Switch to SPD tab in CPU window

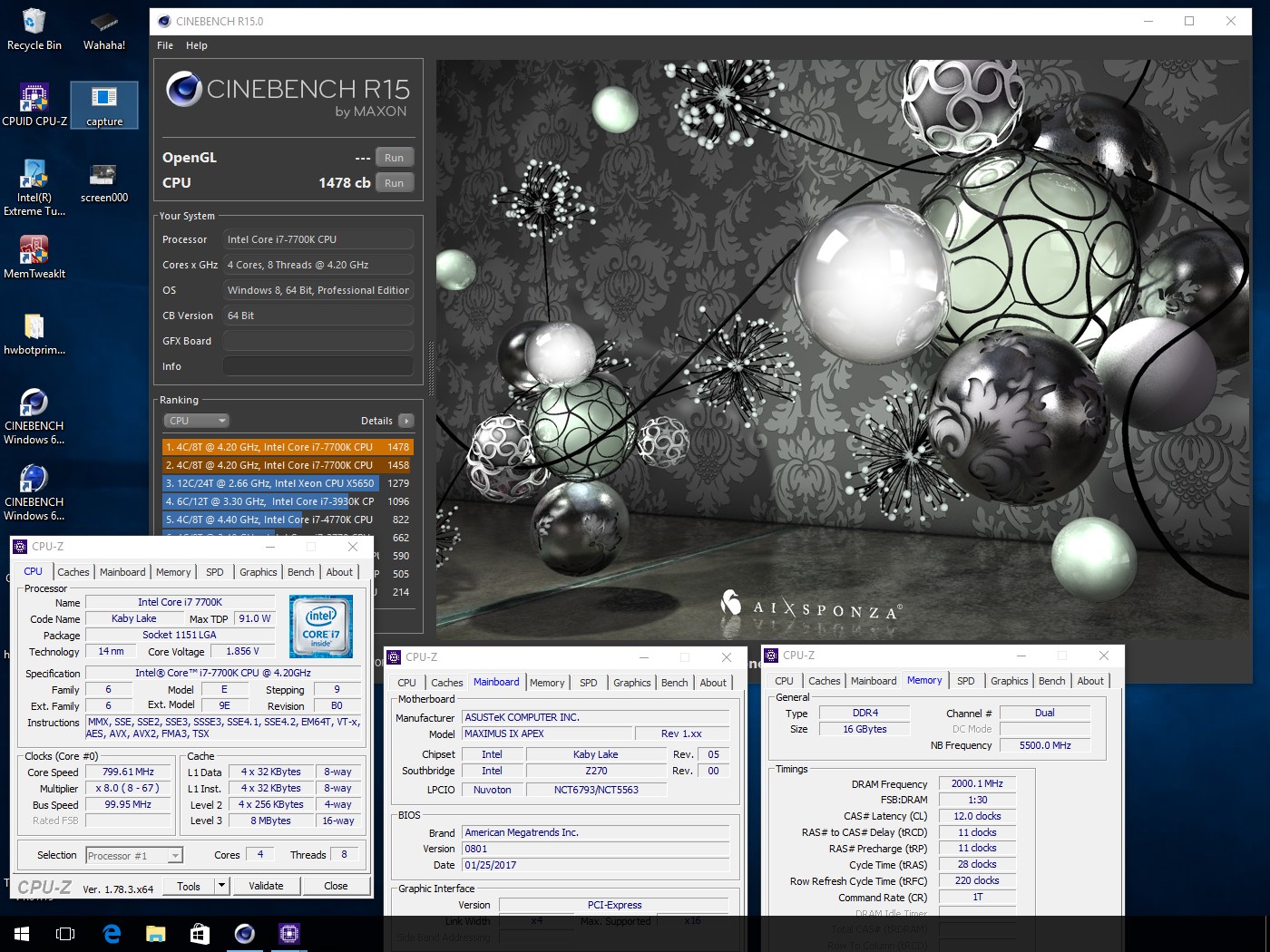point(214,572)
